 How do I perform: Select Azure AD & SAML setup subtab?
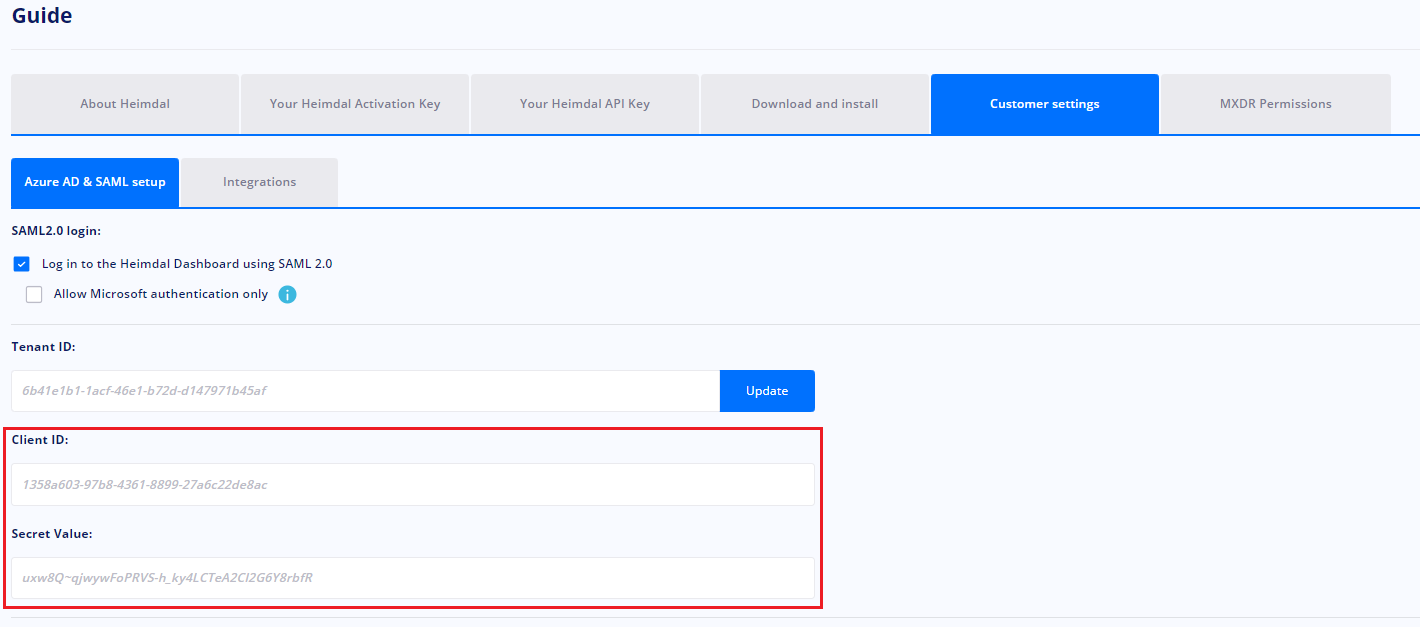[x=95, y=182]
